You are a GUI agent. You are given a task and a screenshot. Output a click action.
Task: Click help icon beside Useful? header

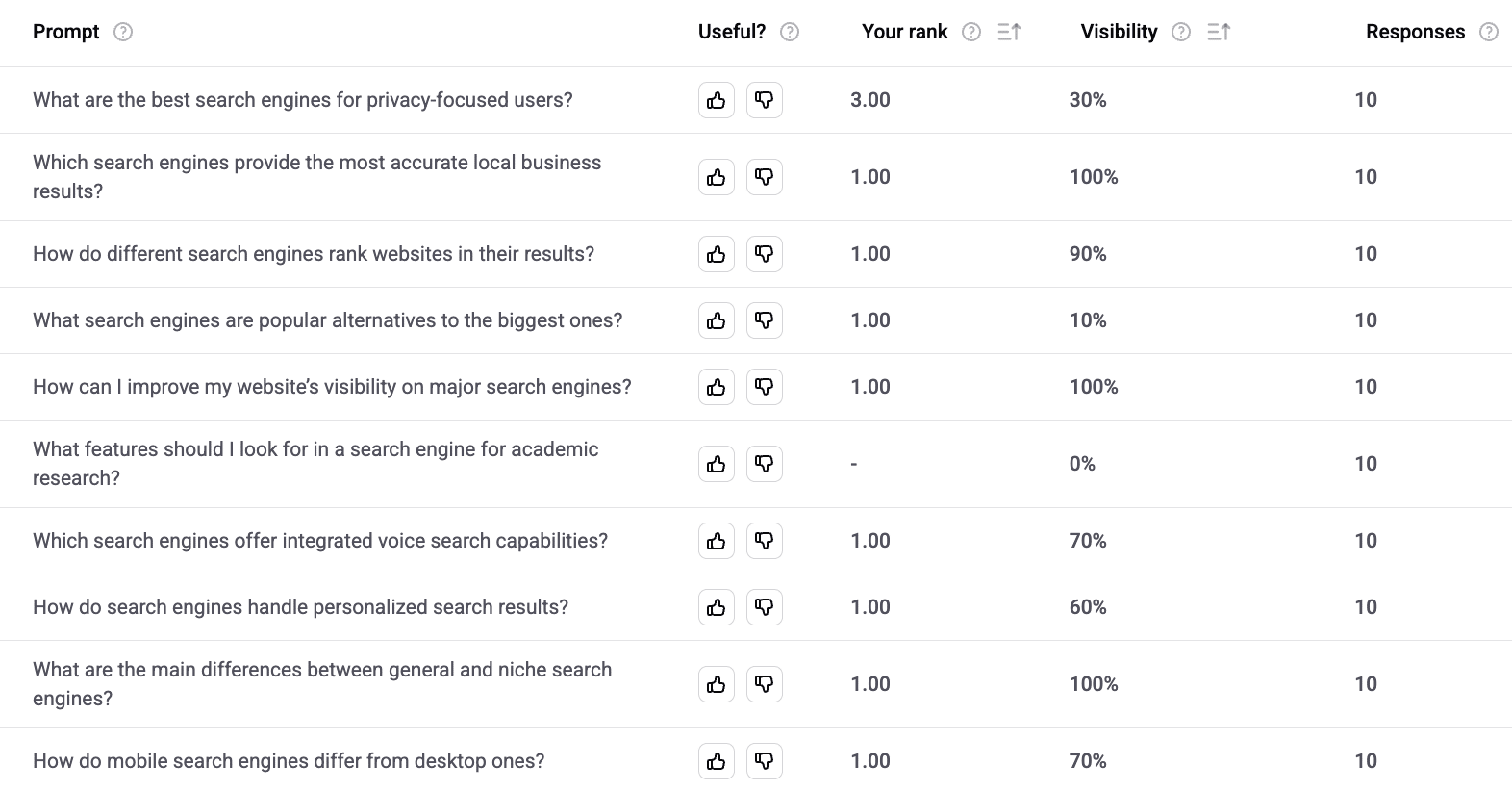[790, 32]
